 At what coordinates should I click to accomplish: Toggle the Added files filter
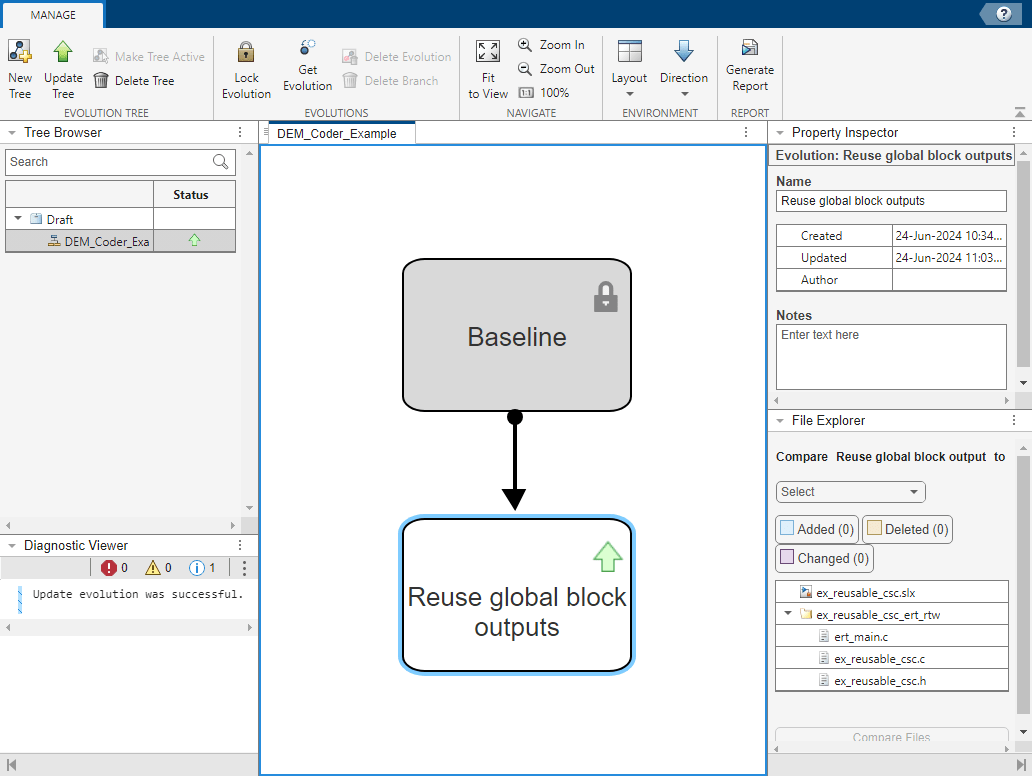pyautogui.click(x=815, y=529)
